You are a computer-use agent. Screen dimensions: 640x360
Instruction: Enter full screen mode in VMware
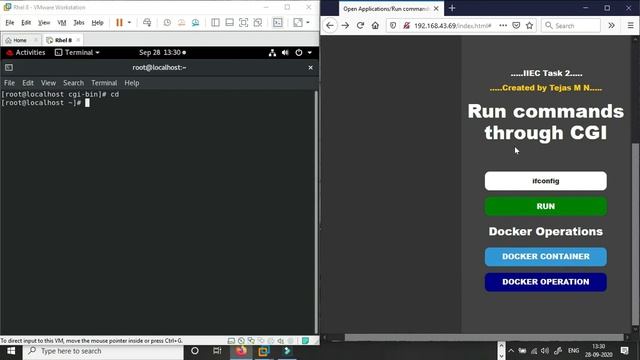pyautogui.click(x=244, y=22)
